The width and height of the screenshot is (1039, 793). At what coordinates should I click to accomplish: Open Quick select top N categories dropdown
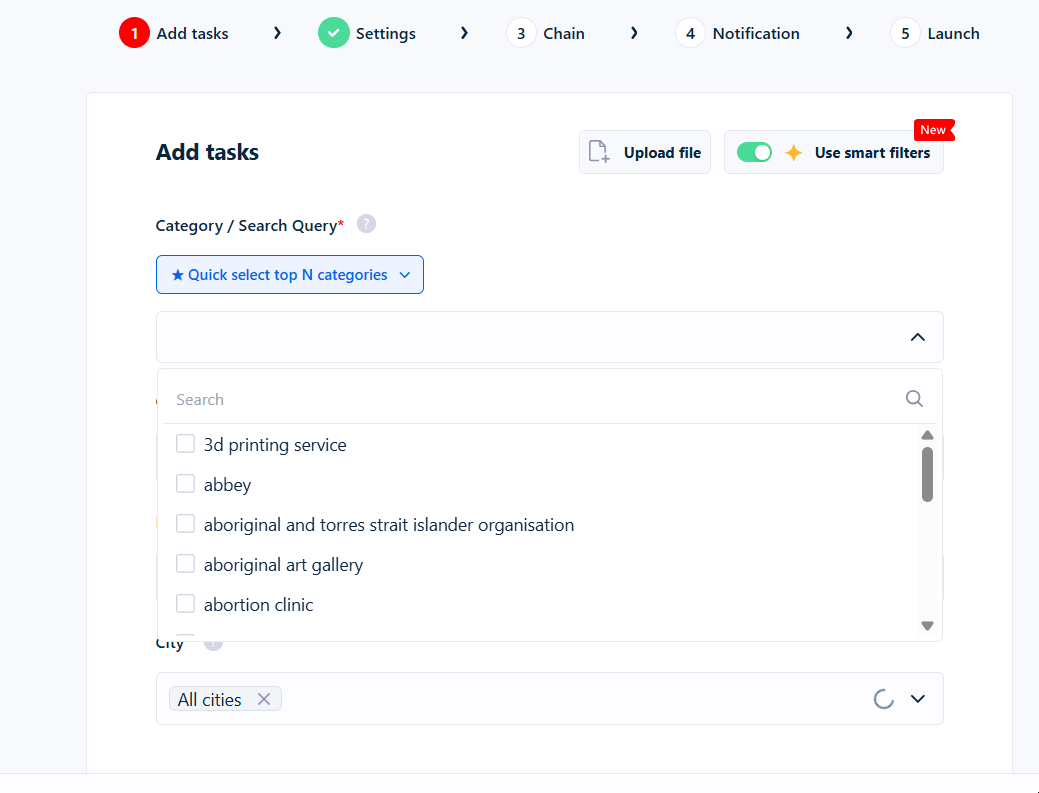click(290, 275)
